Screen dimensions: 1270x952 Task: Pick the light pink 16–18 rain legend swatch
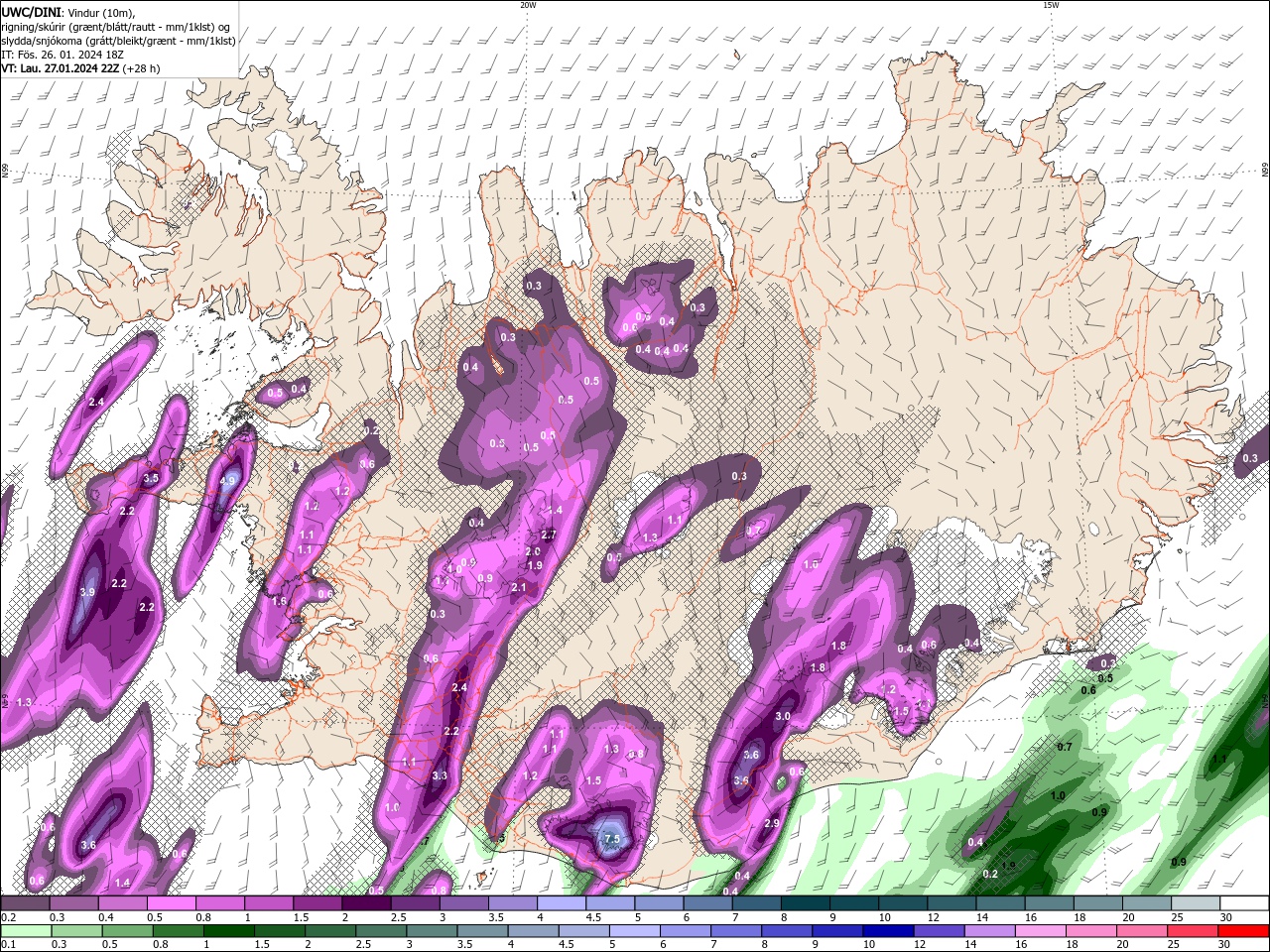1038,930
